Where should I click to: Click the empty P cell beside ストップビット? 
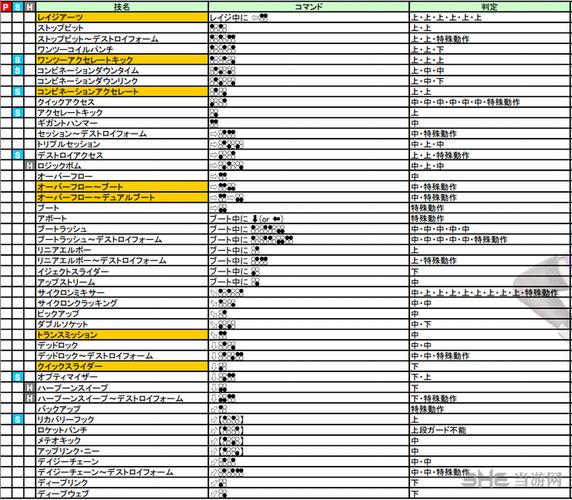(x=6, y=28)
